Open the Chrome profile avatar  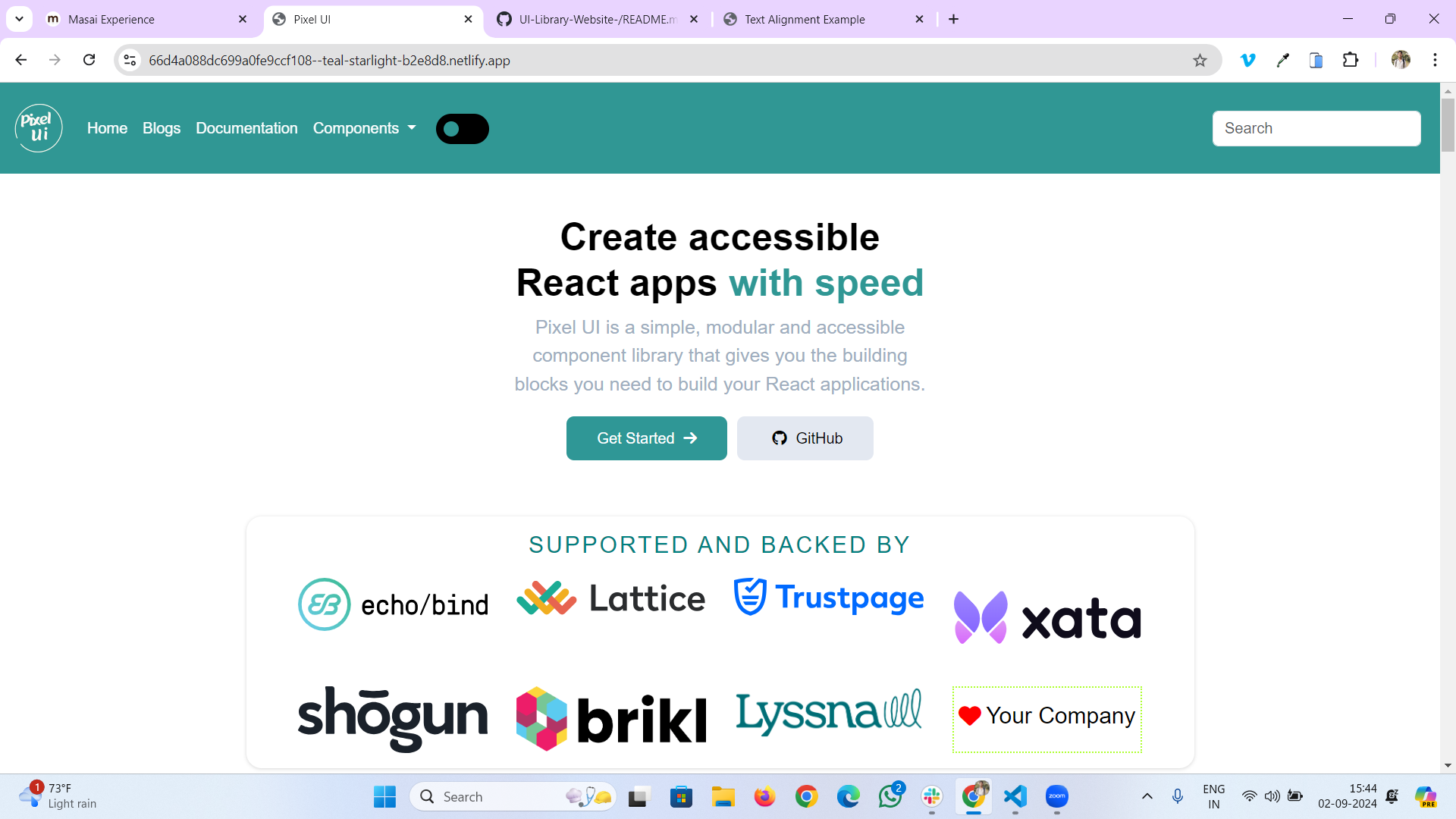1401,60
